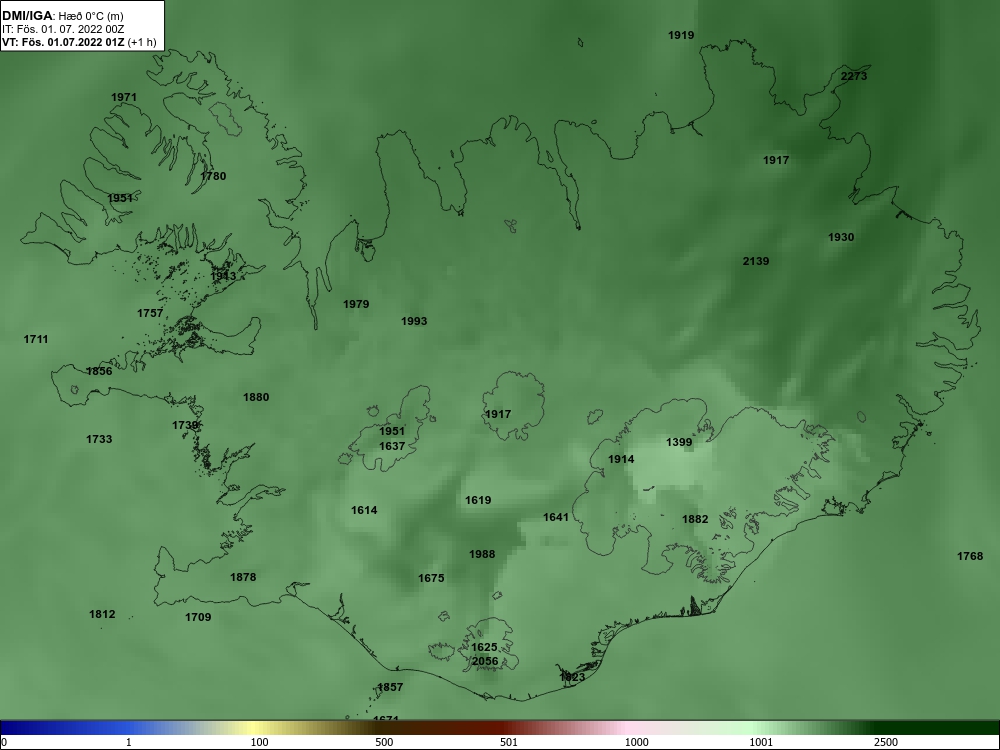Viewport: 1000px width, 750px height.
Task: Click the 1919 value off the north coast
Action: [681, 35]
